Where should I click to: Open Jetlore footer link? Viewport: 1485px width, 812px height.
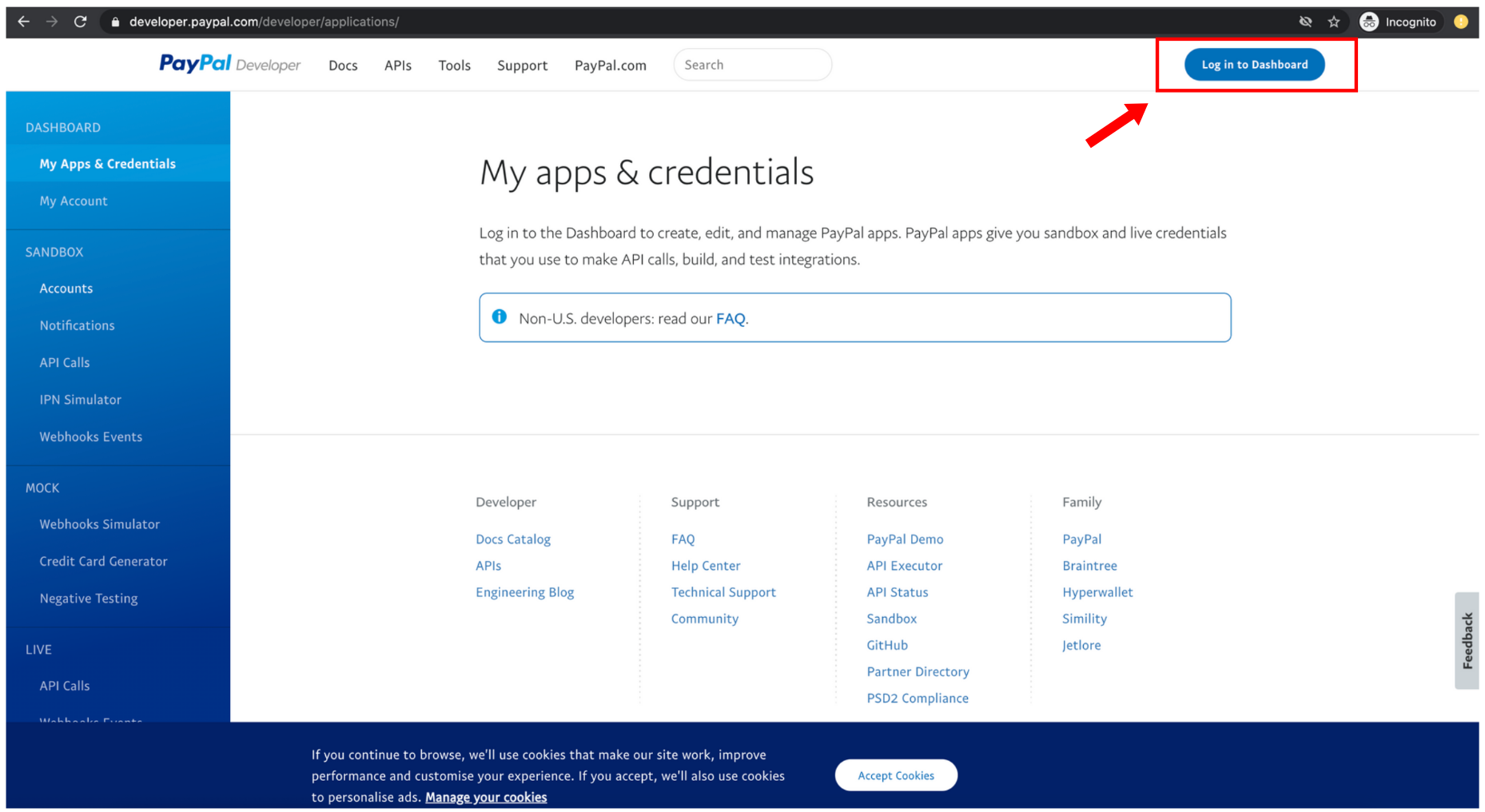(1081, 645)
